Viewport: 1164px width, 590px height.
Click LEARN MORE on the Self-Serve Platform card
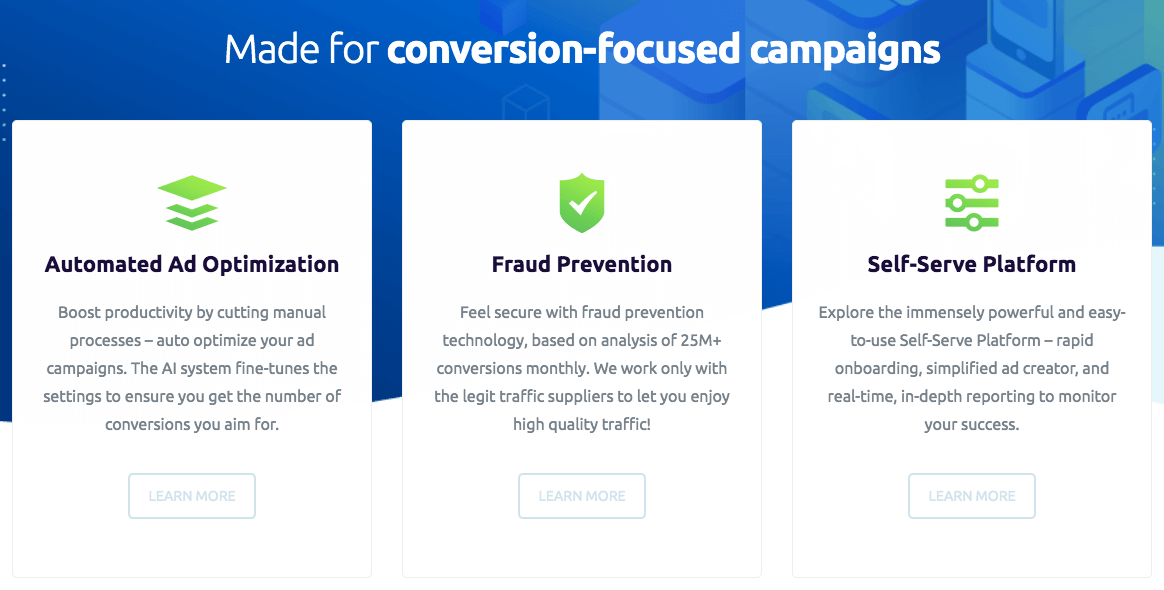click(971, 495)
